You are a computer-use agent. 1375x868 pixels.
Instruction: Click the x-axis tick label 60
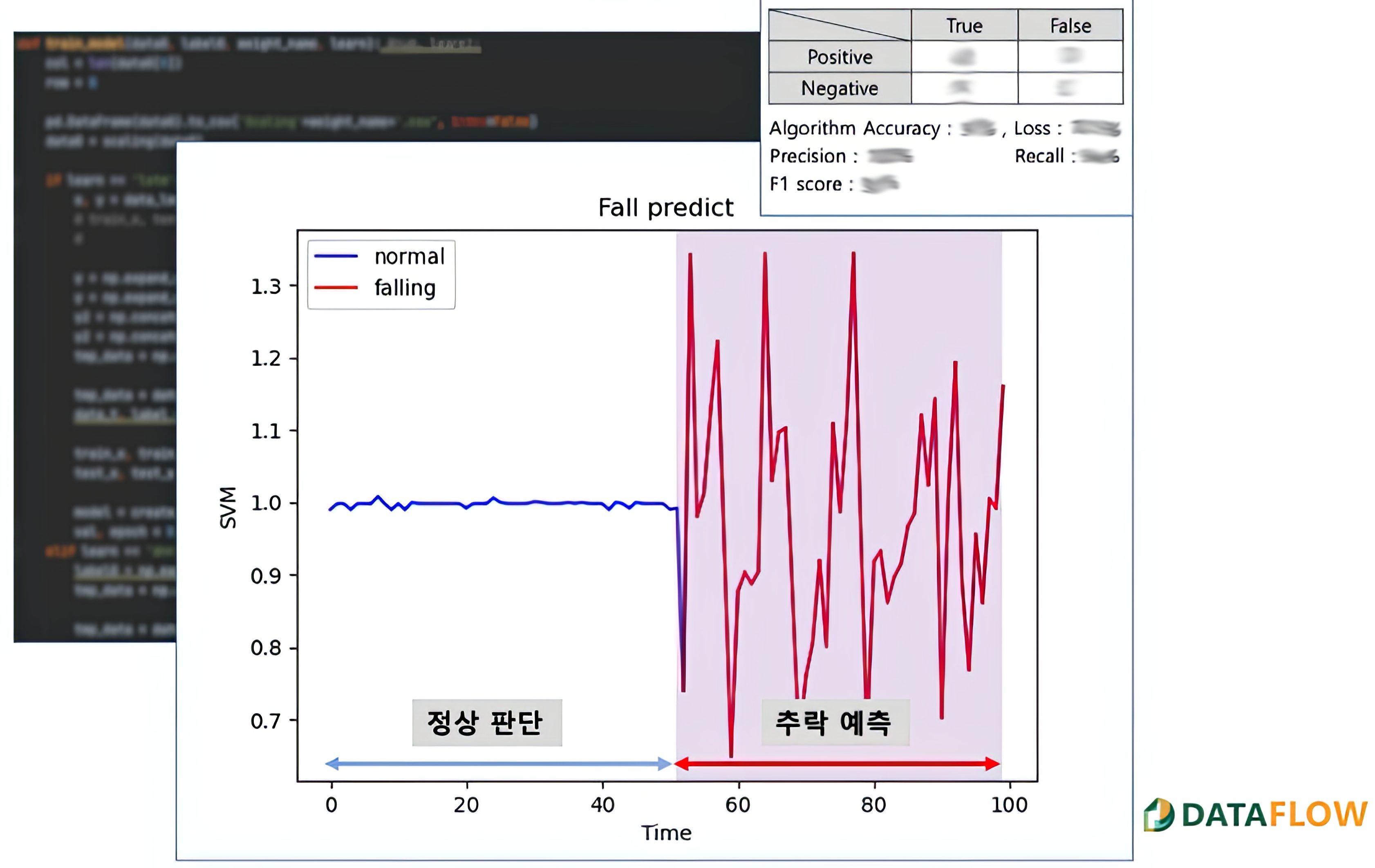(x=738, y=805)
